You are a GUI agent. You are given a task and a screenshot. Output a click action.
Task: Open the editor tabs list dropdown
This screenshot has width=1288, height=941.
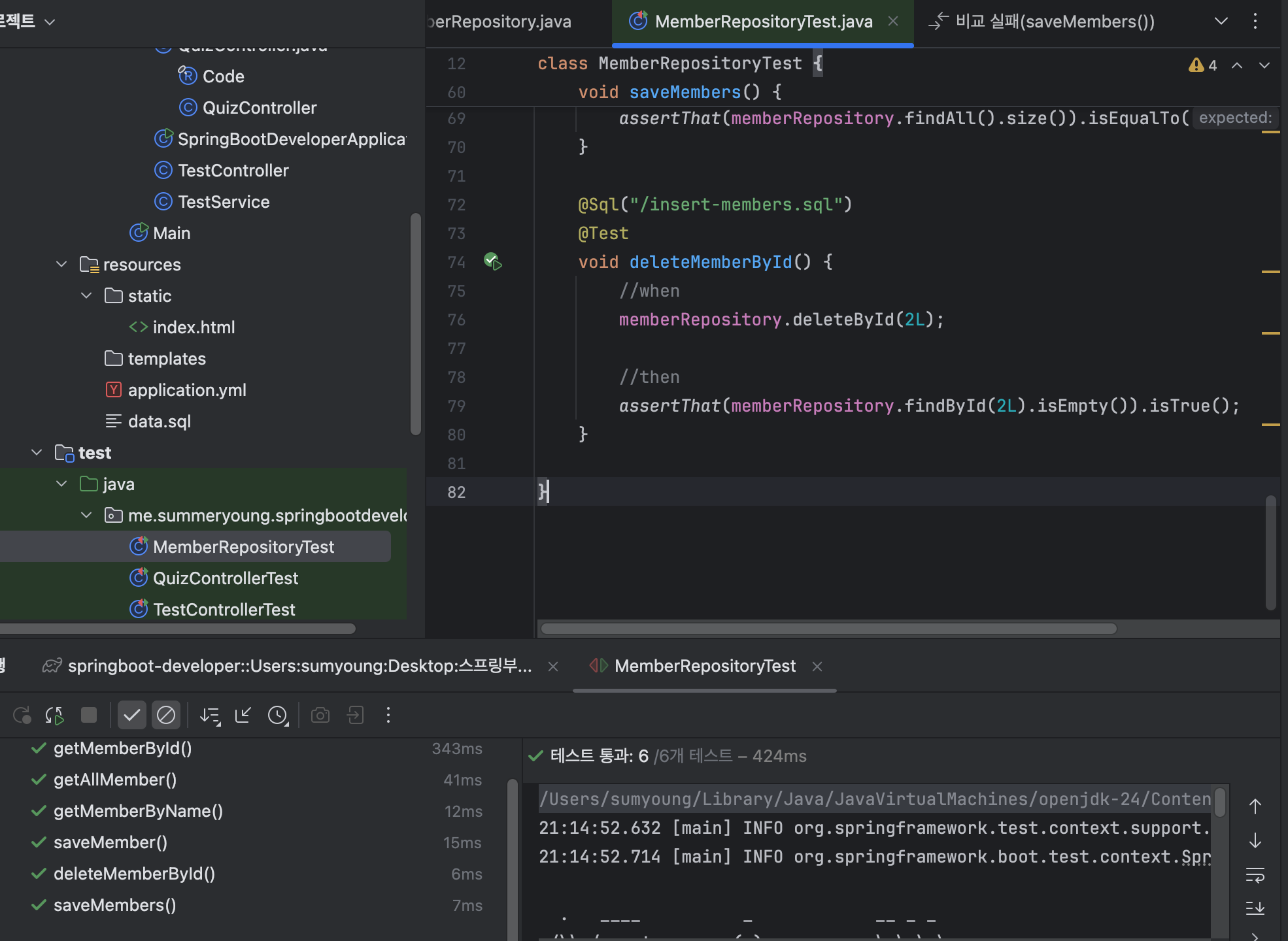click(x=1221, y=22)
